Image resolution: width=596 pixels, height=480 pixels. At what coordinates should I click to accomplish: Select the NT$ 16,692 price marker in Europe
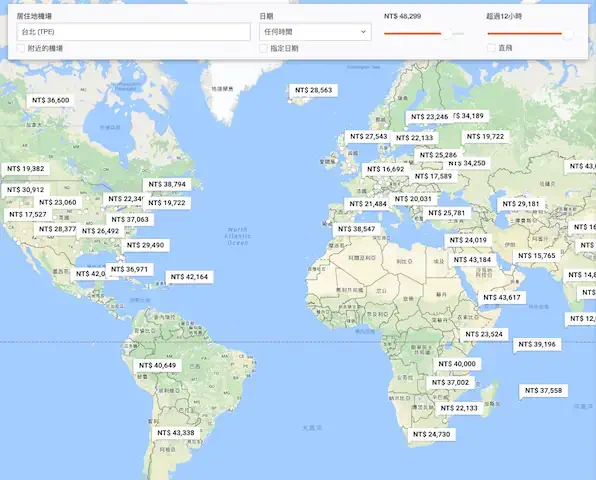tap(385, 169)
